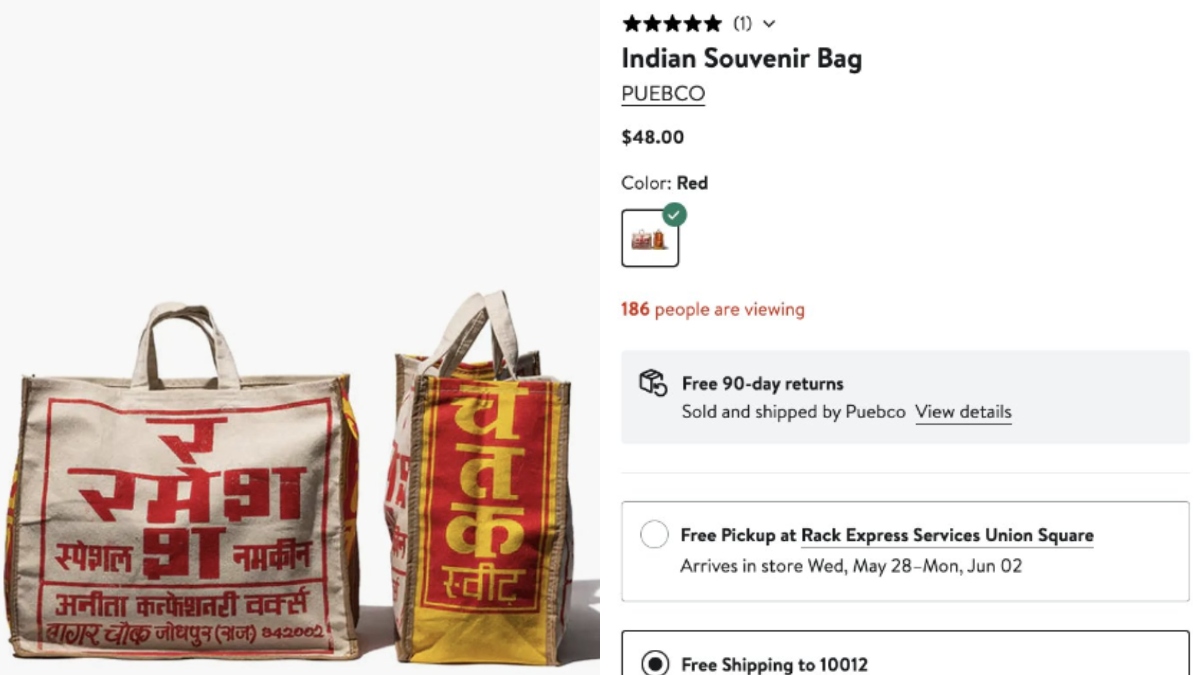1200x675 pixels.
Task: Expand the reviews chevron next to (1)
Action: click(x=768, y=24)
